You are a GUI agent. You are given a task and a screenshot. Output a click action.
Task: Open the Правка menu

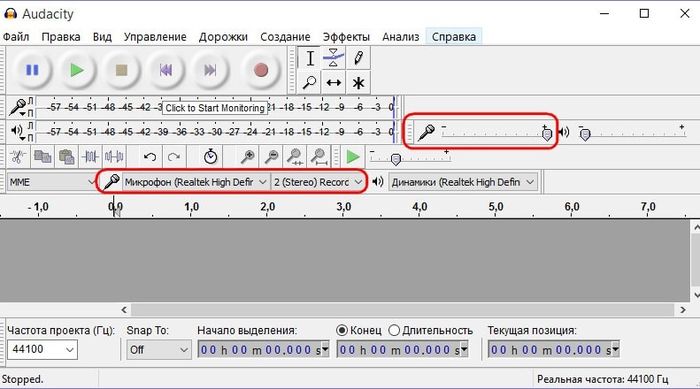point(61,37)
